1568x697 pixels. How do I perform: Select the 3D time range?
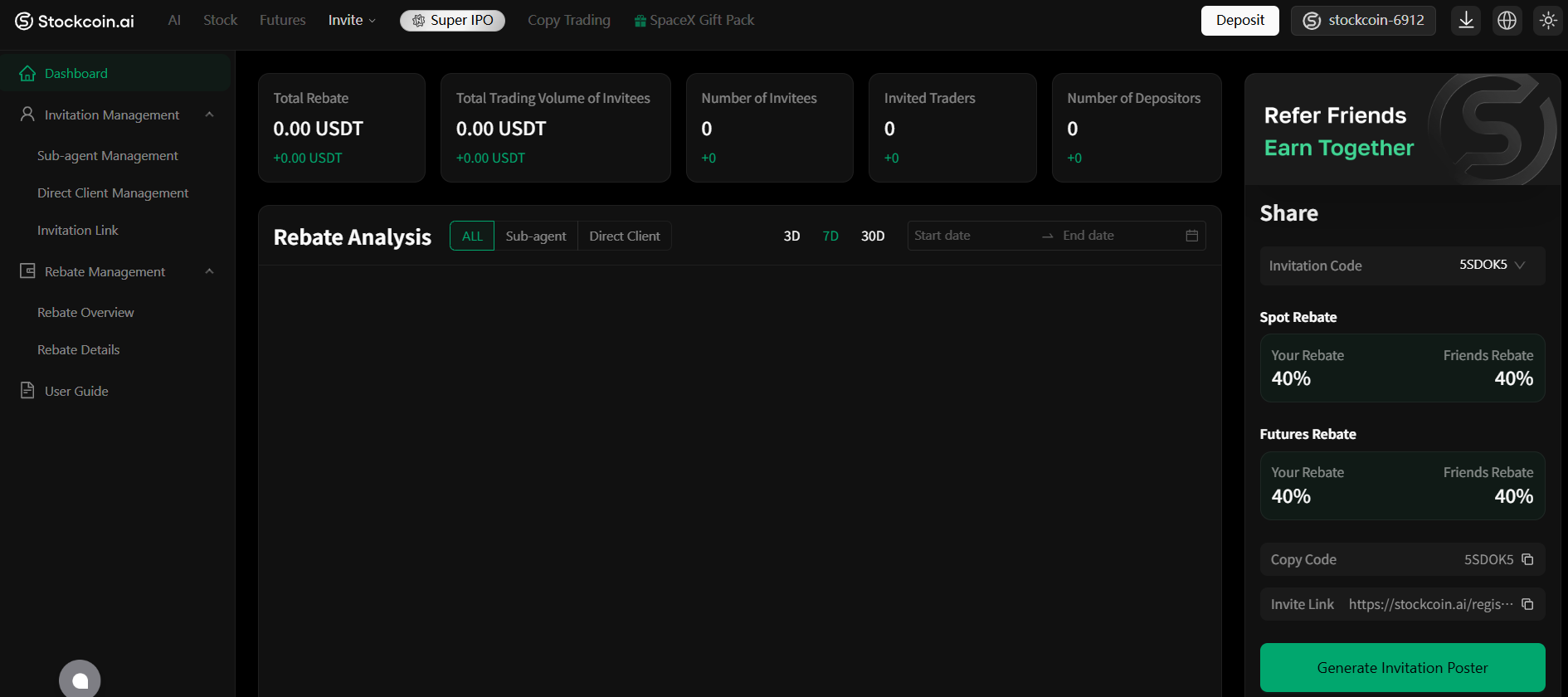point(792,236)
